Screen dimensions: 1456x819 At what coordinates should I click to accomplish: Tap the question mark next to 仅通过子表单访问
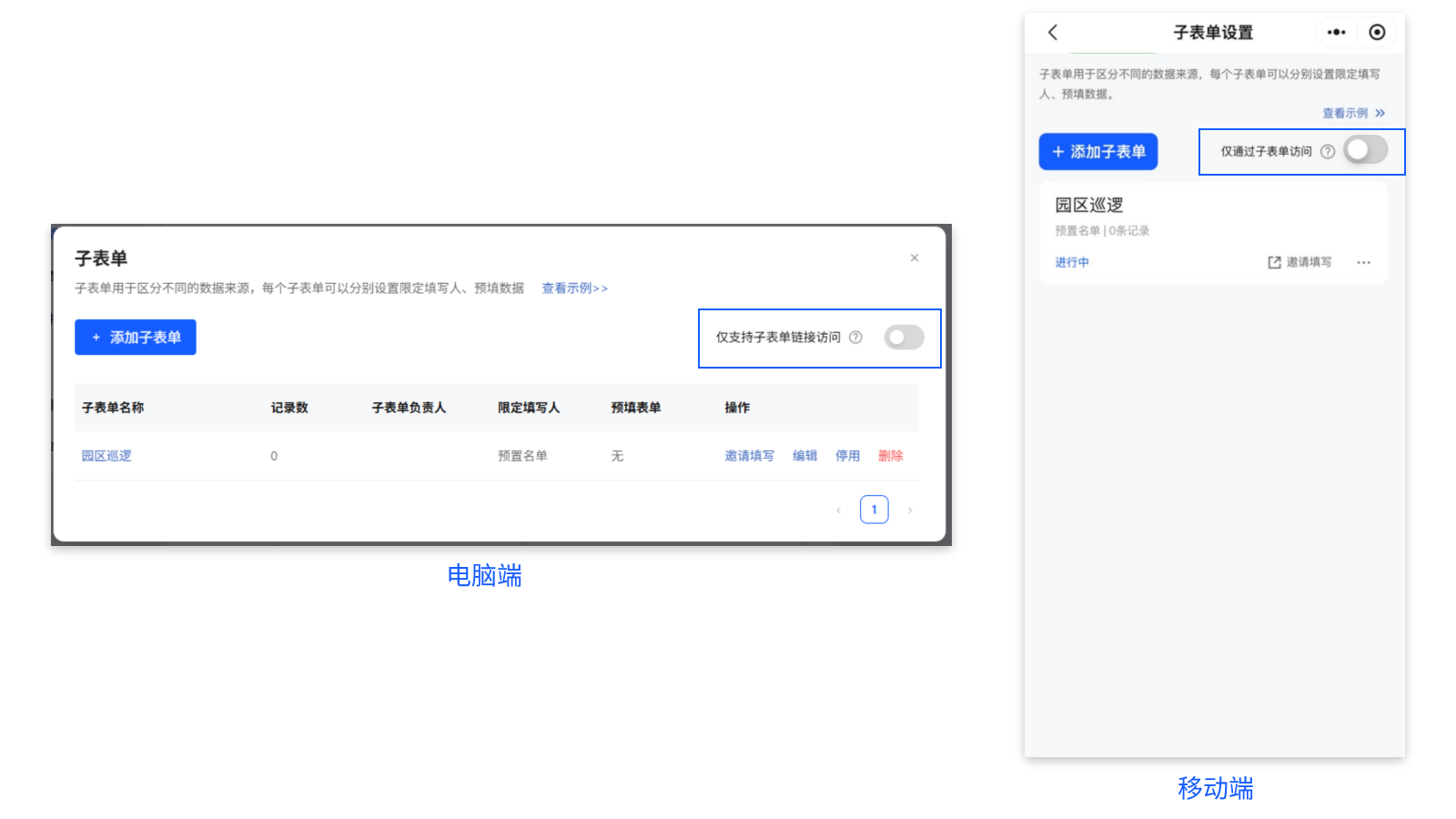1330,151
